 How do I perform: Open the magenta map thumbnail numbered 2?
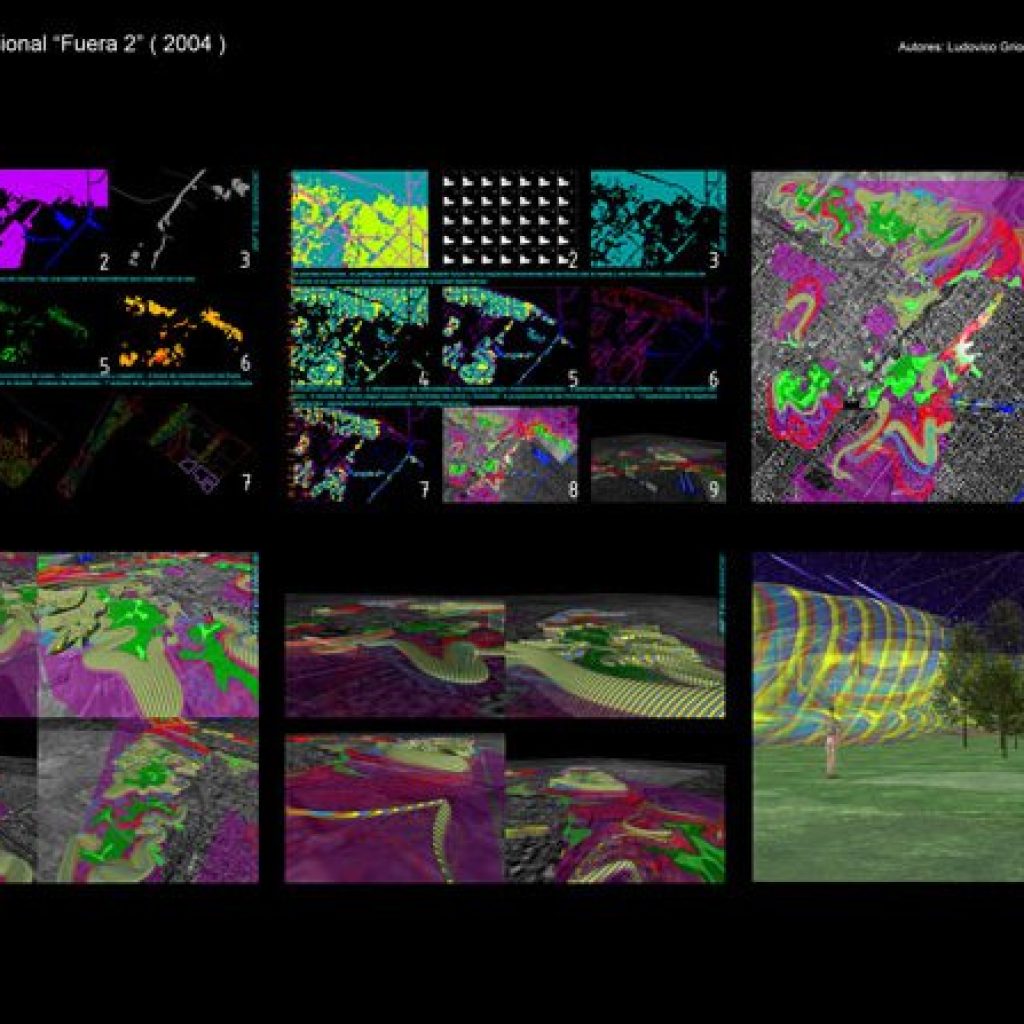click(x=54, y=219)
